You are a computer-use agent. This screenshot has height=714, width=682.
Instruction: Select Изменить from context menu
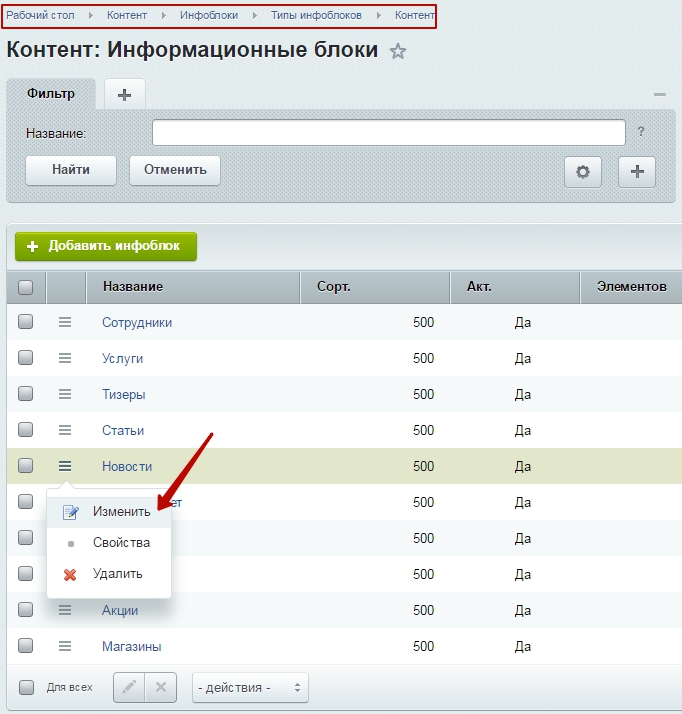[x=121, y=512]
